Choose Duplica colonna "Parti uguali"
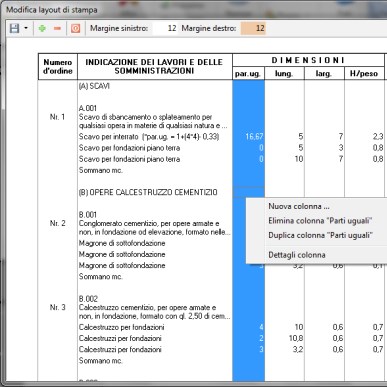Viewport: 387px width, 387px height. coord(320,235)
